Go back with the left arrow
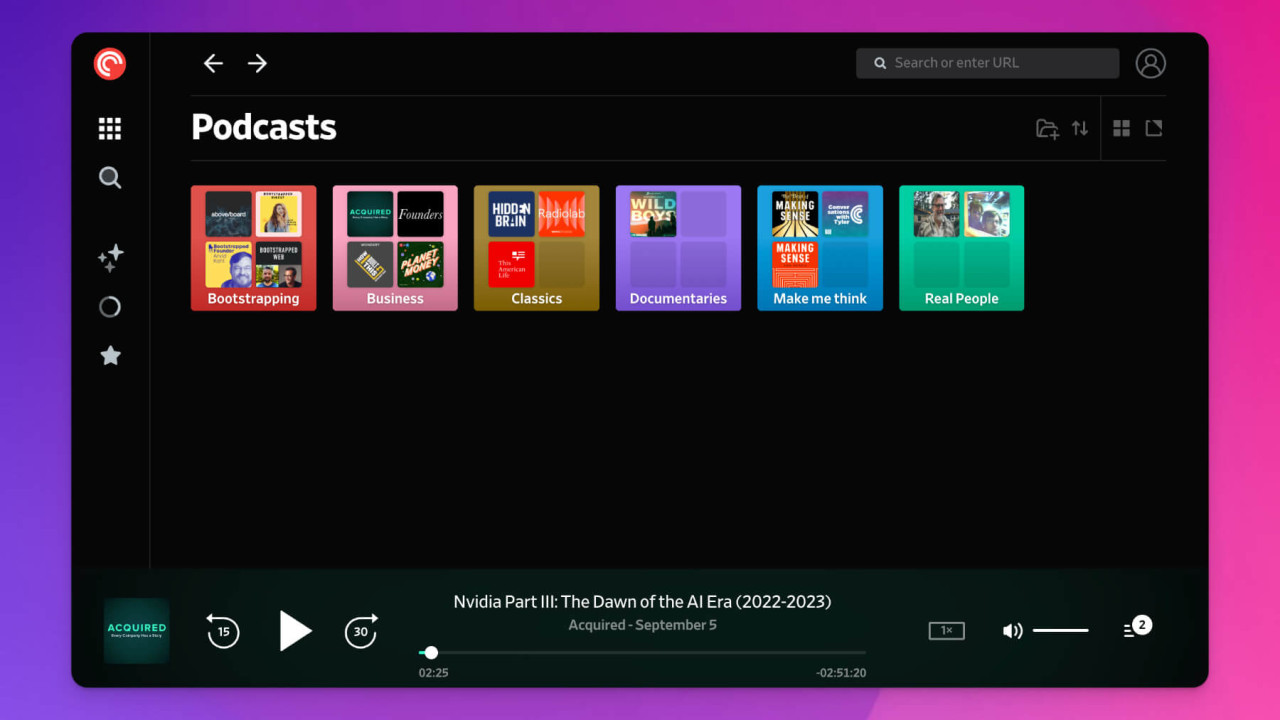 point(213,64)
